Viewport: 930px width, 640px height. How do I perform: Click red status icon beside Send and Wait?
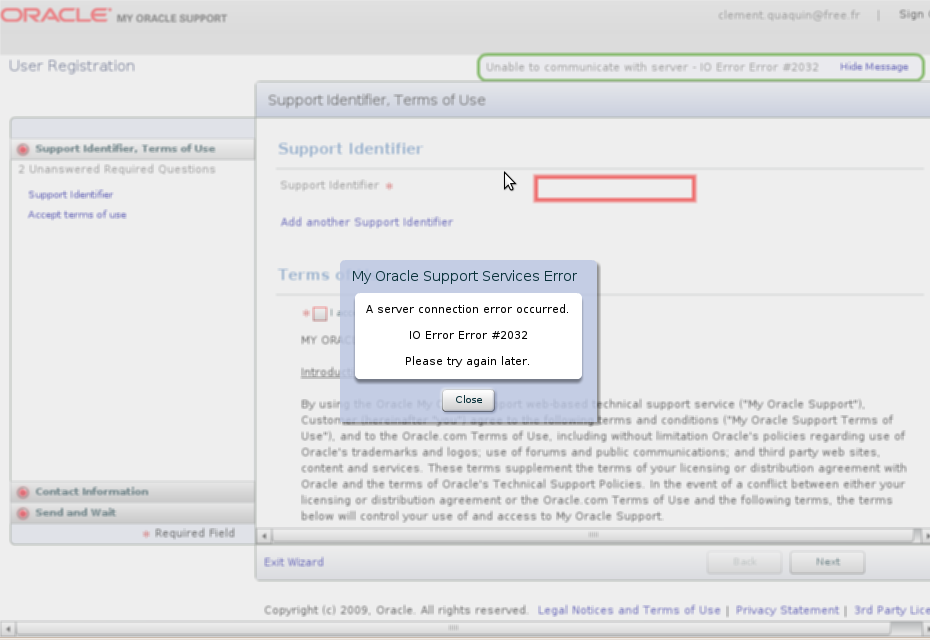pyautogui.click(x=23, y=513)
